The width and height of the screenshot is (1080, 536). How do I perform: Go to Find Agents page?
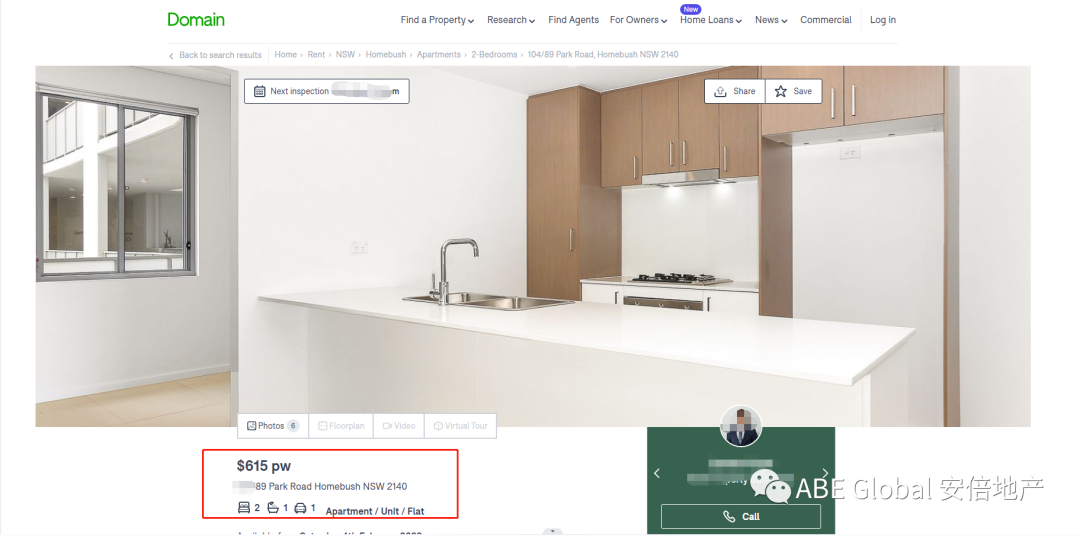click(573, 20)
